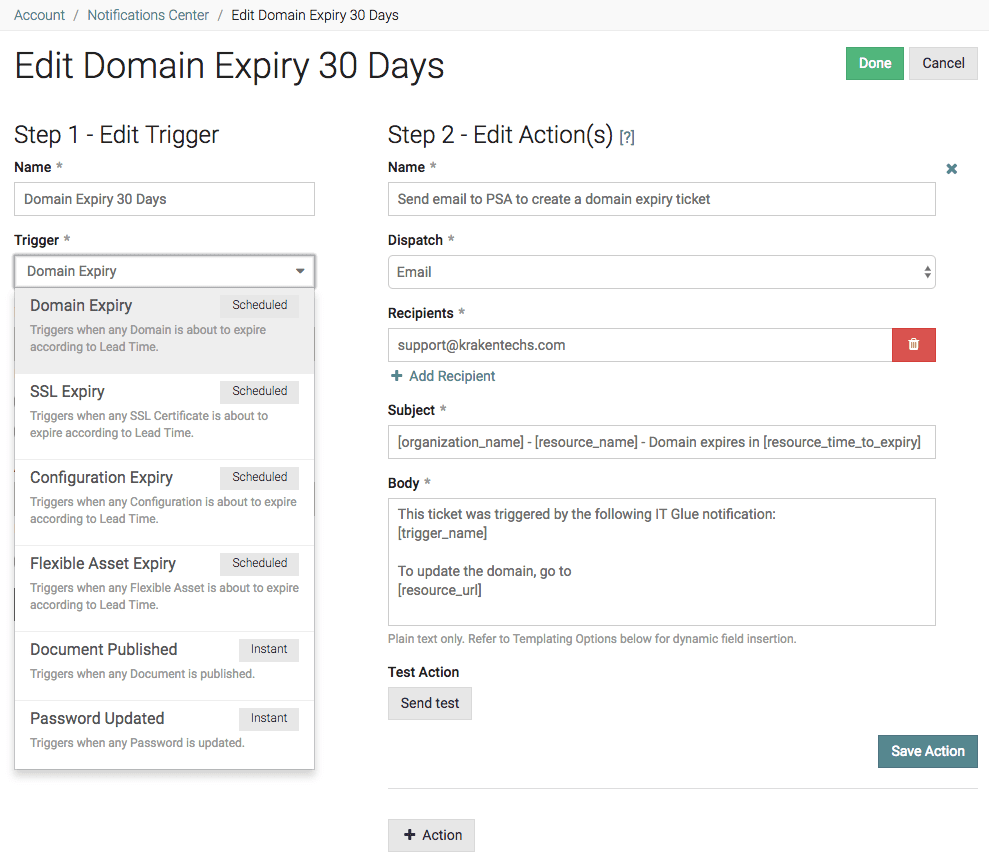
Task: Click the red trash icon beside recipient
Action: click(913, 345)
